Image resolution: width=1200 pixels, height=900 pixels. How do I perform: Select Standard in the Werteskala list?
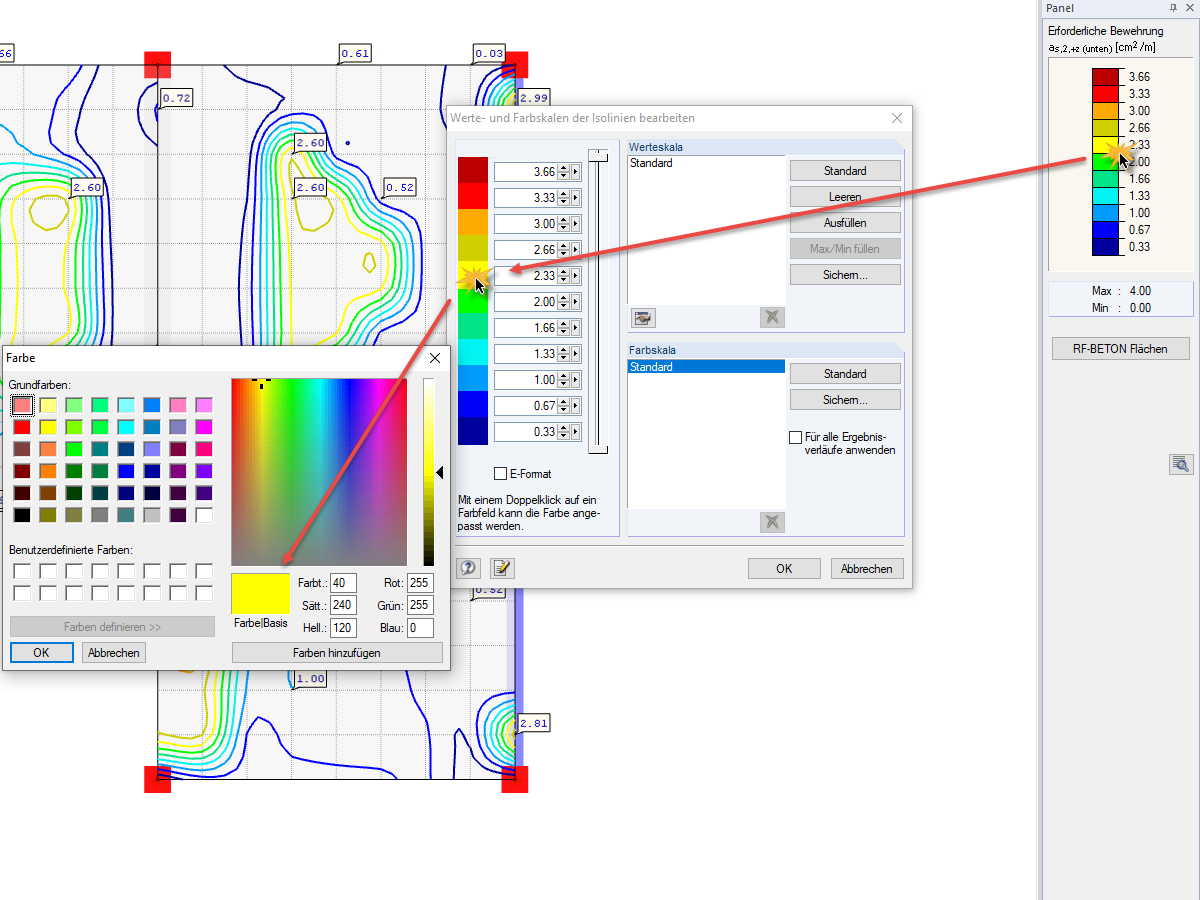click(706, 163)
